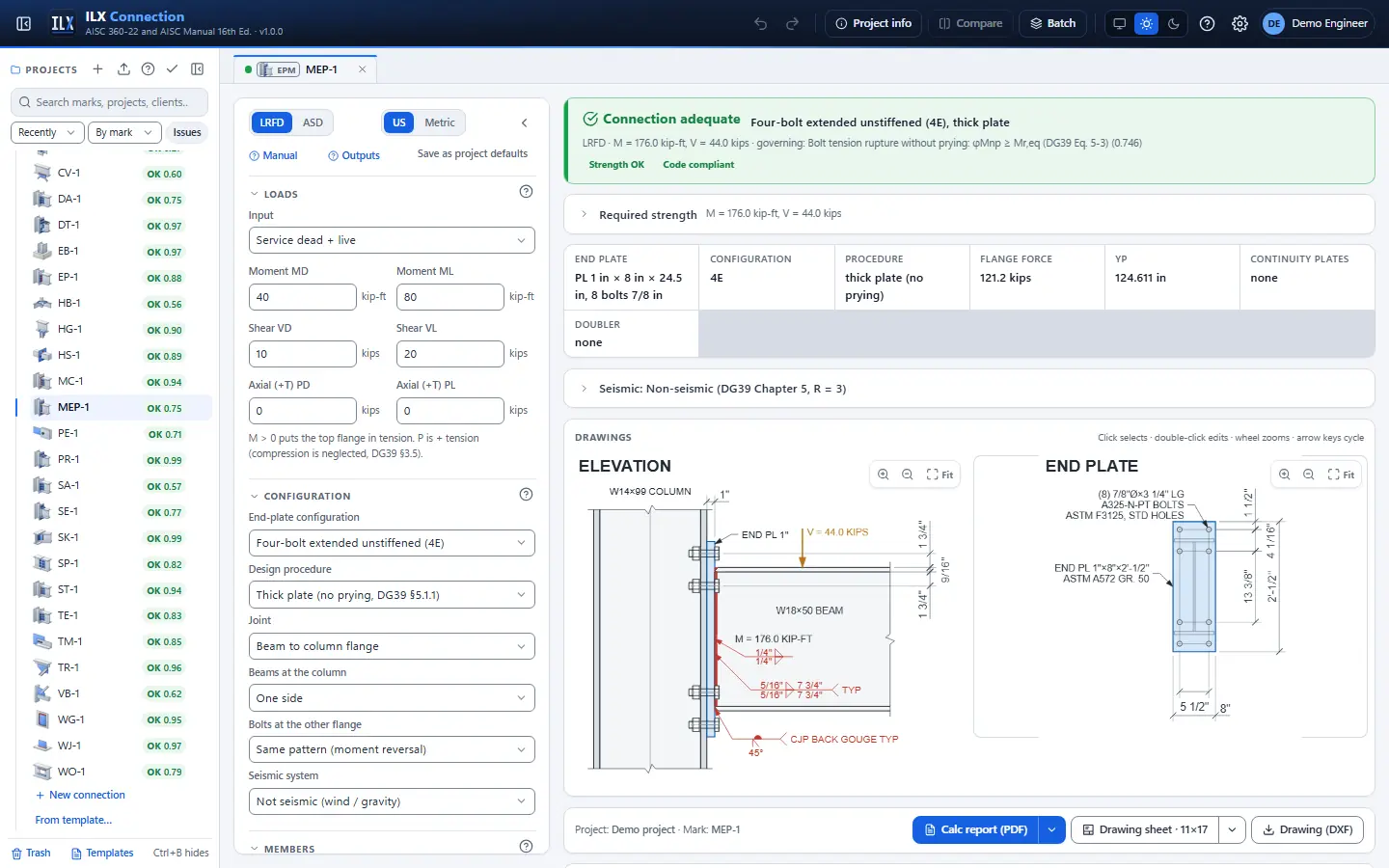The image size is (1389, 868).
Task: Switch to system display theme icon
Action: click(x=1119, y=23)
